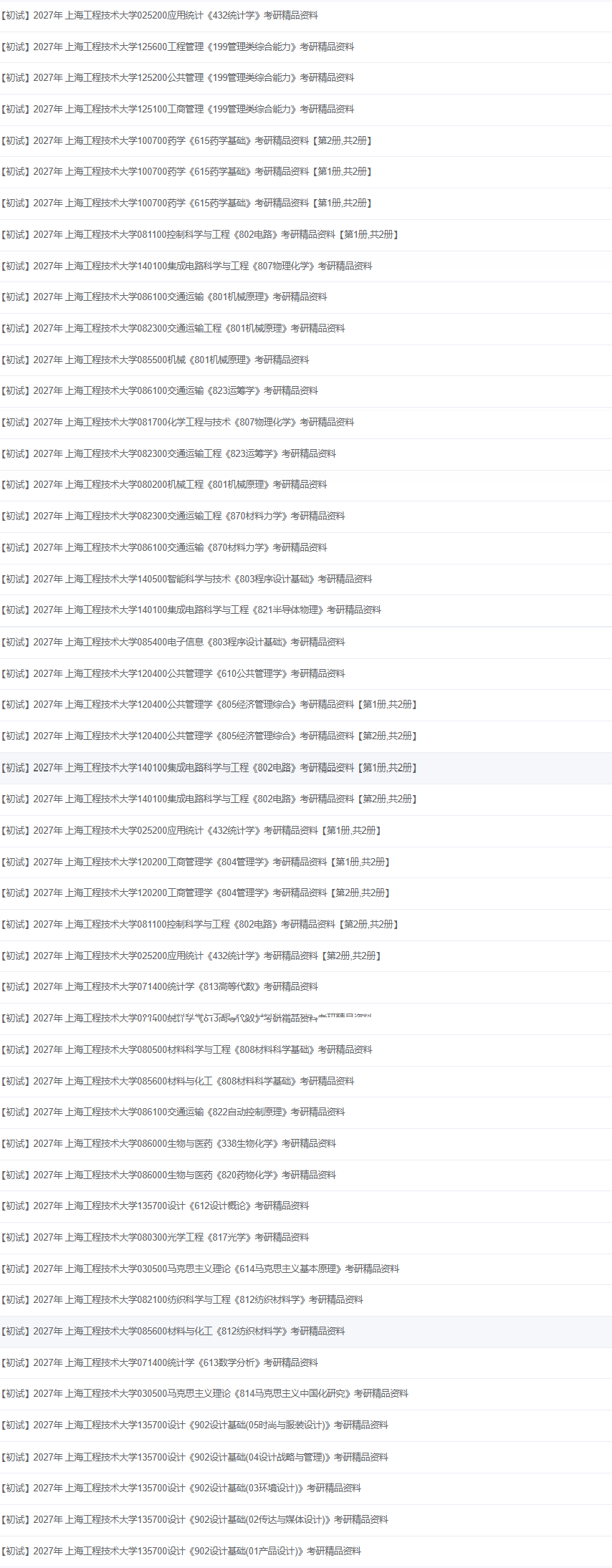Click 025200应用统计《432统计学》第2册 link
Screen dimensions: 612x1568
(191, 956)
